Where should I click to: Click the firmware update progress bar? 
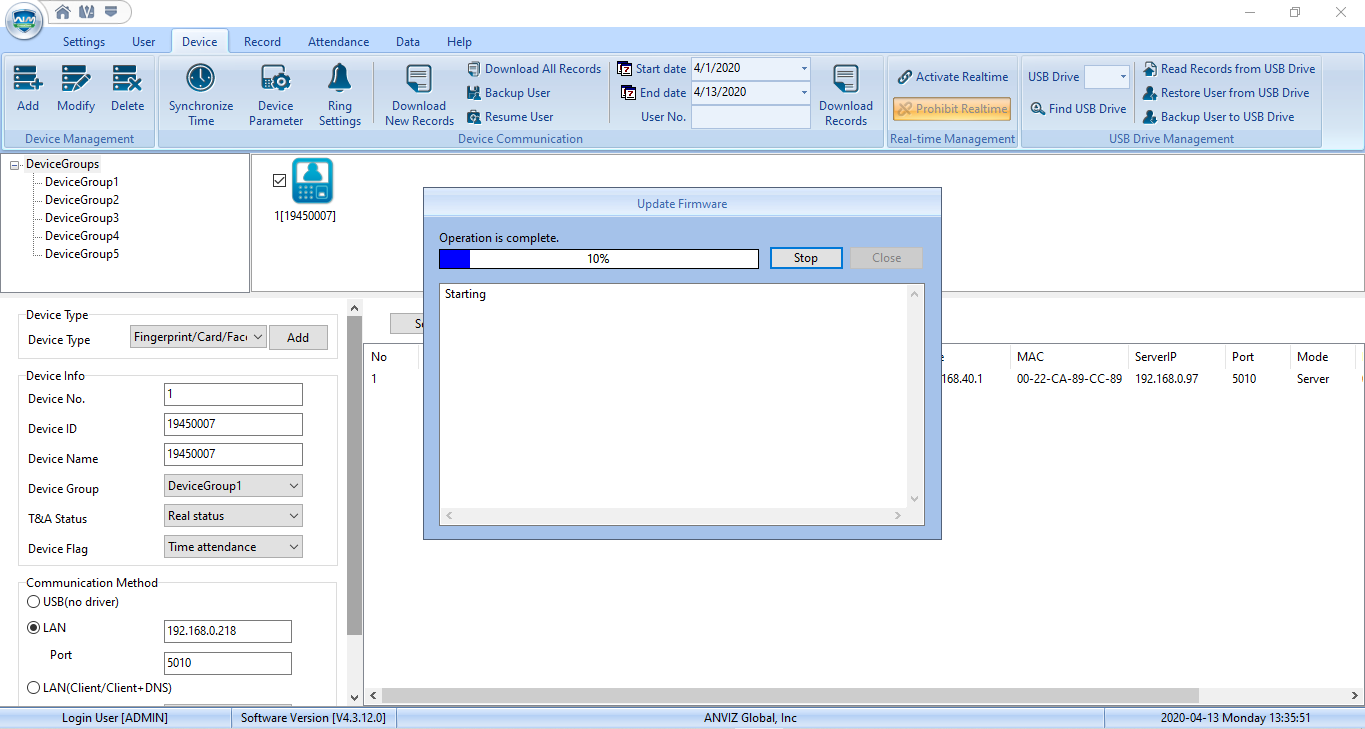[598, 259]
